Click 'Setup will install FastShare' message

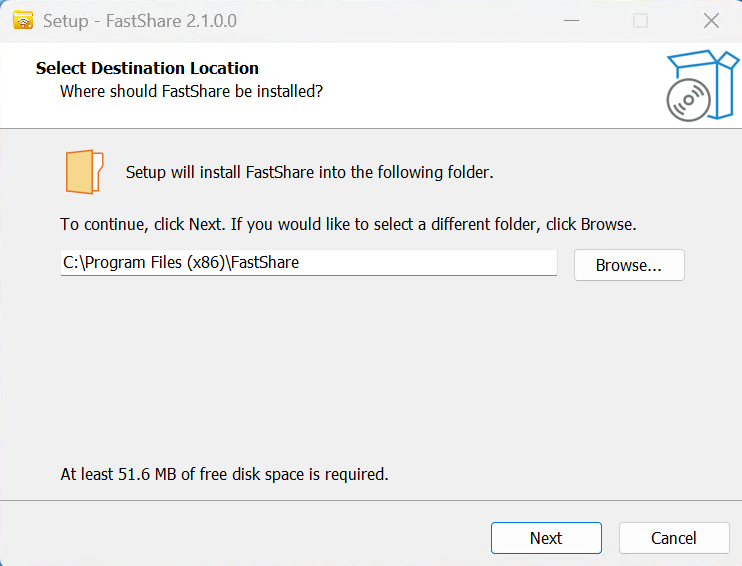(x=309, y=172)
